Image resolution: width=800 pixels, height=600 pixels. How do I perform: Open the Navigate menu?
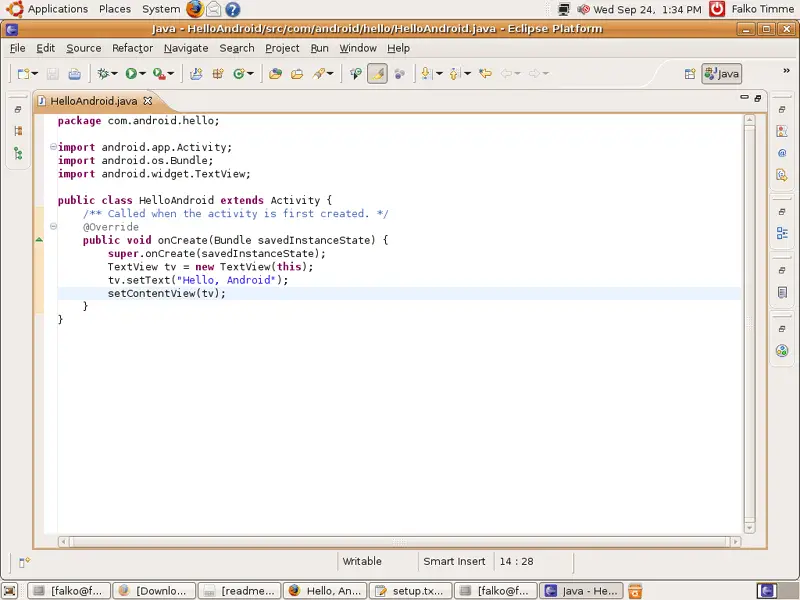[x=186, y=48]
